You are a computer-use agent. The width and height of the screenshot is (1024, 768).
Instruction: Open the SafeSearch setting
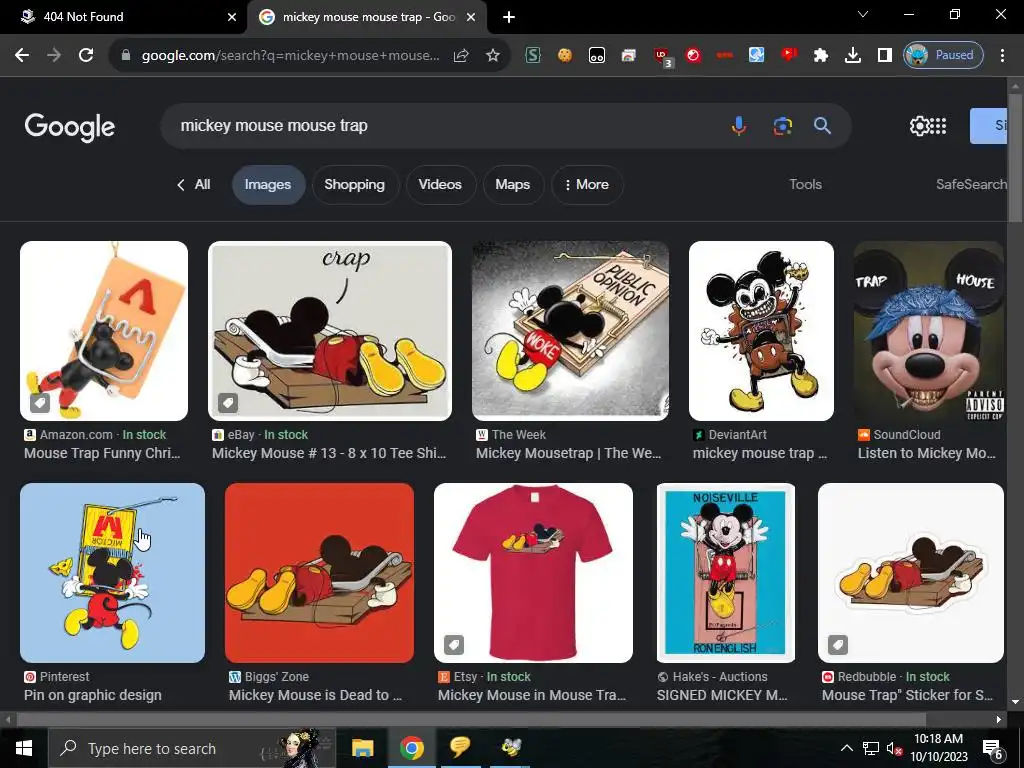pyautogui.click(x=971, y=185)
